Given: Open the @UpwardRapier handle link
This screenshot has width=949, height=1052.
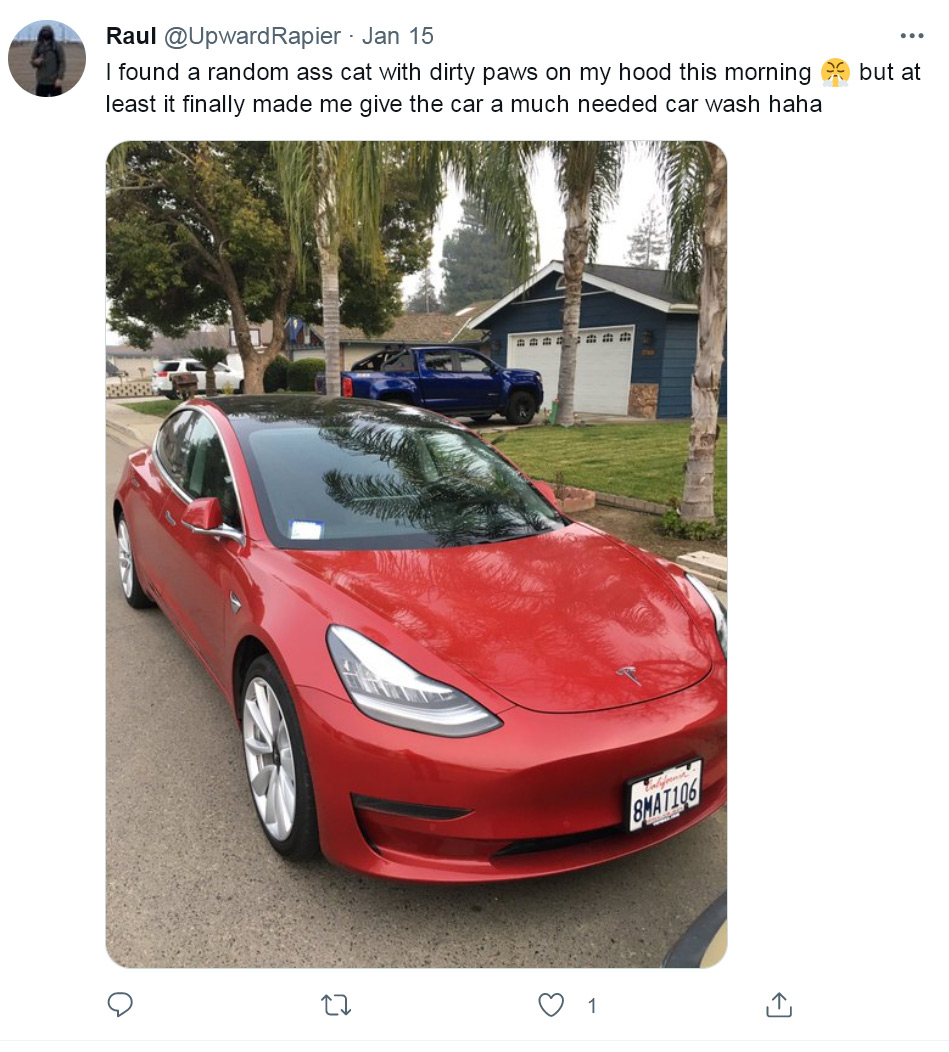Looking at the screenshot, I should 252,36.
